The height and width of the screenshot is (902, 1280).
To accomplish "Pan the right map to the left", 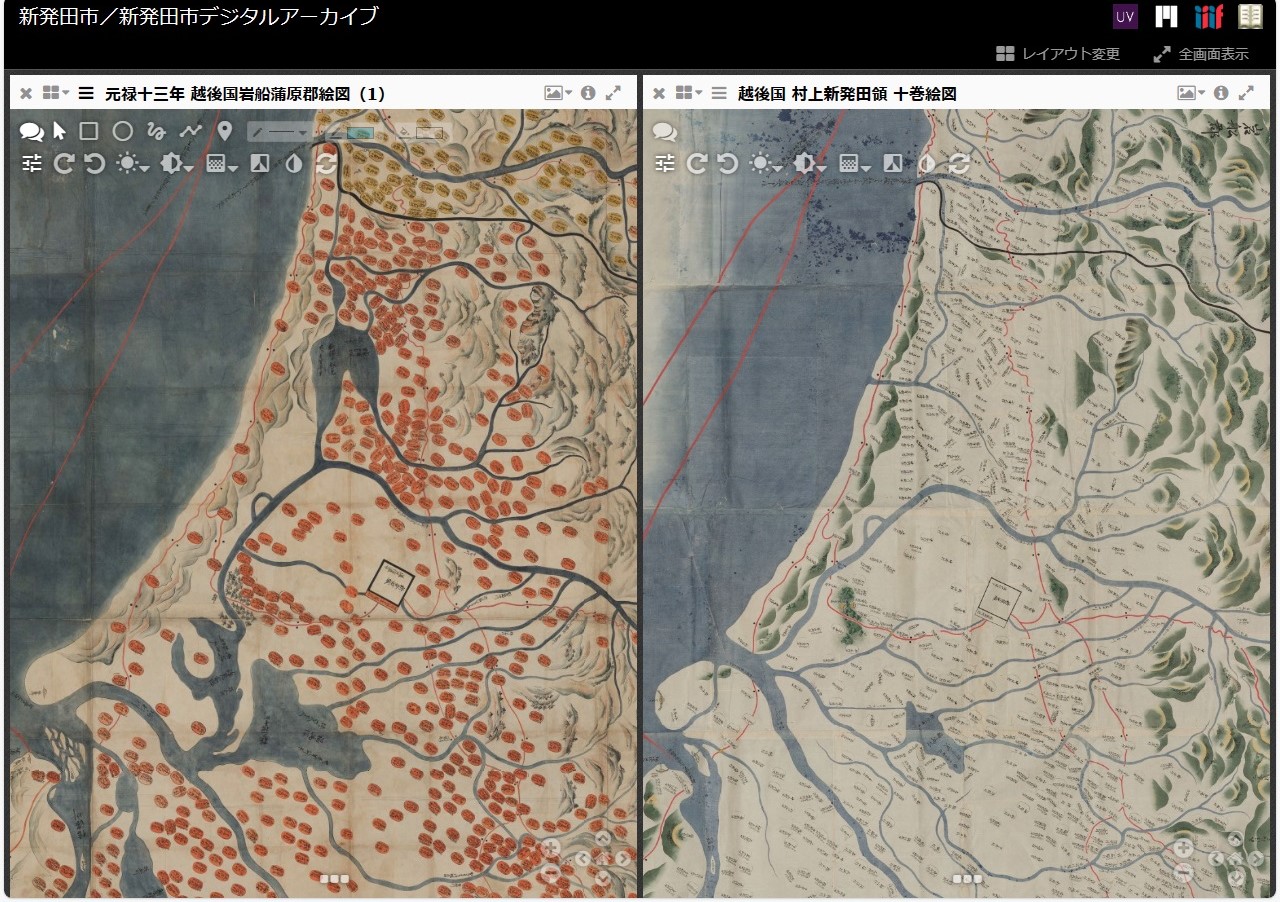I will pyautogui.click(x=1216, y=858).
